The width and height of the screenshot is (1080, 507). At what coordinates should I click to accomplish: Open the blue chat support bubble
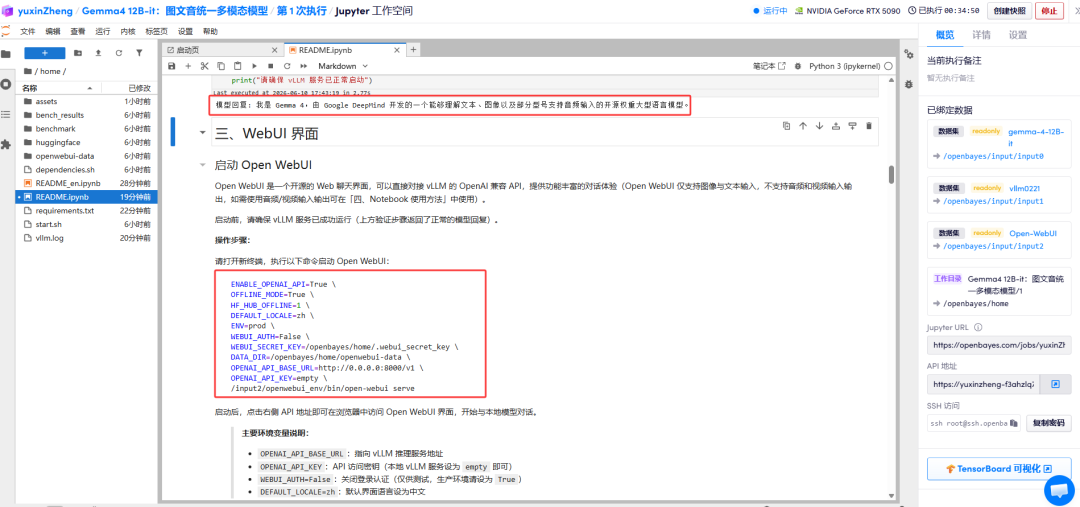(1059, 489)
